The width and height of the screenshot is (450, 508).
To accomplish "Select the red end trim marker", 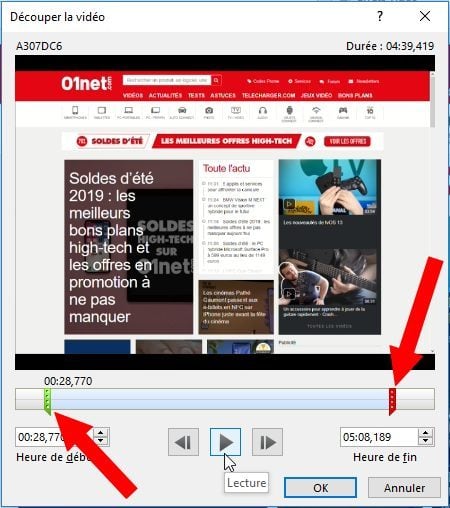I will (x=392, y=401).
